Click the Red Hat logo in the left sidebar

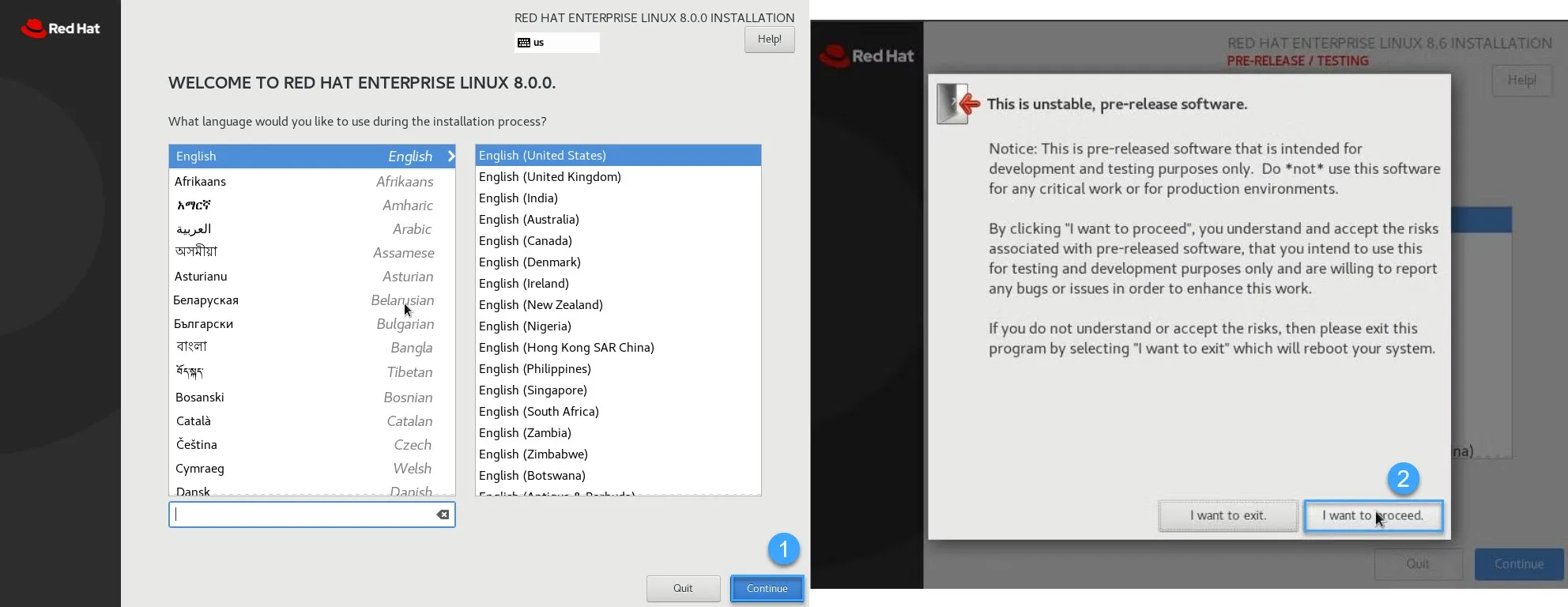coord(60,28)
